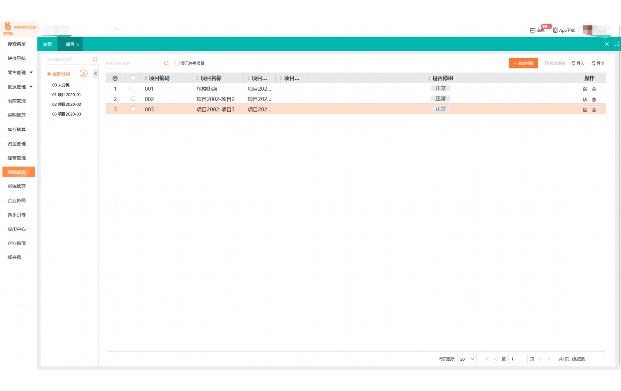621x391 pixels.
Task: Delete row 001 via its trash icon
Action: [x=594, y=89]
